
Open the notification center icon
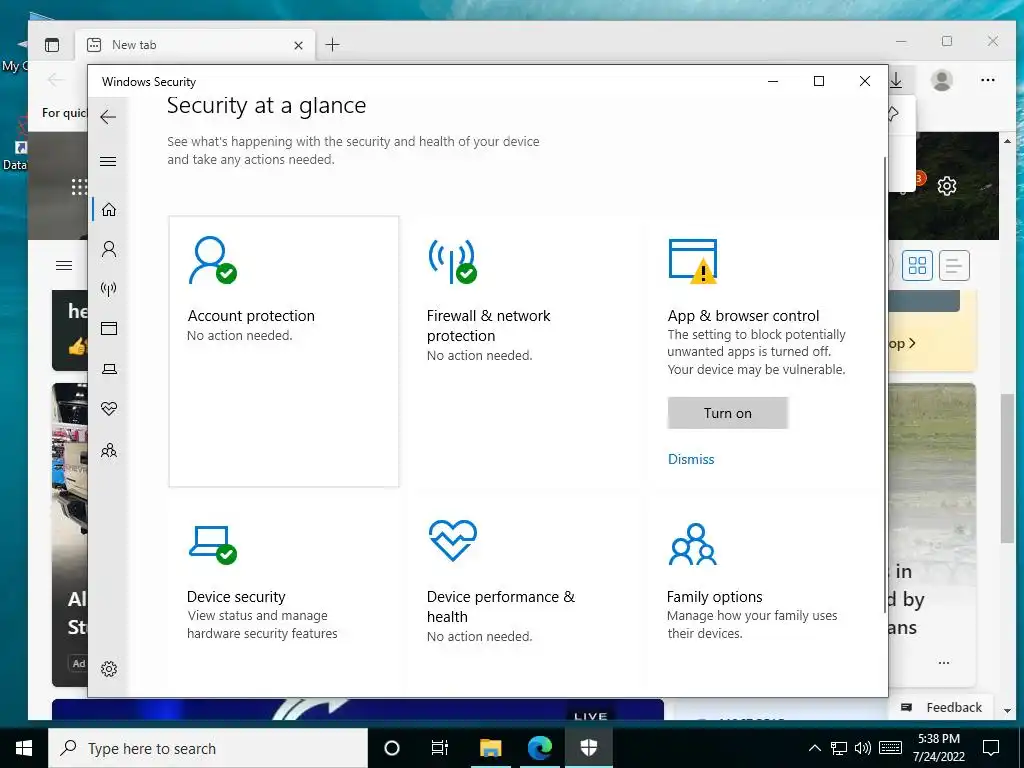(x=991, y=748)
